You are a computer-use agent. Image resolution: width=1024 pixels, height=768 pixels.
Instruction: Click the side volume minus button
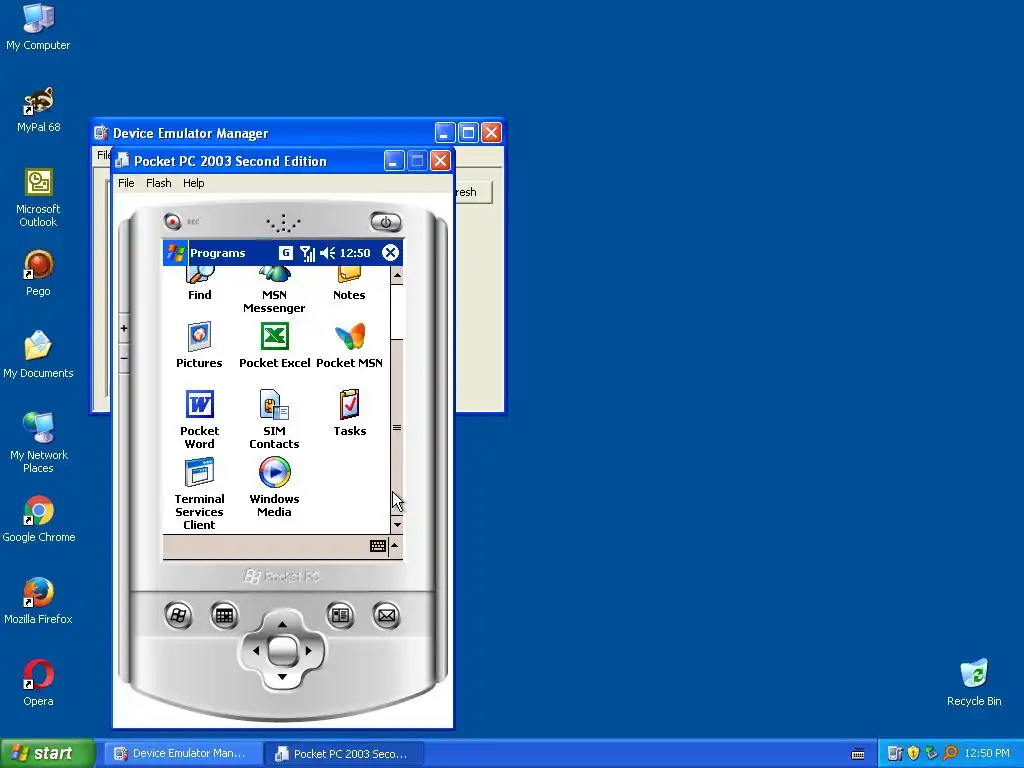(124, 358)
